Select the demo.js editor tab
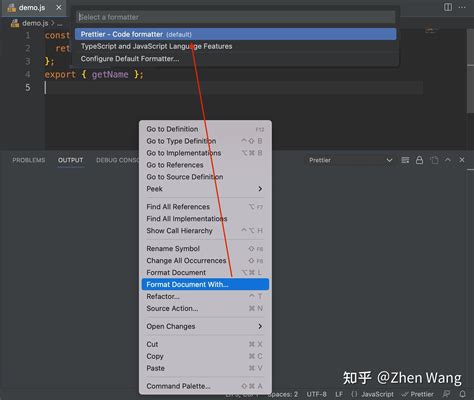The width and height of the screenshot is (474, 400). tap(34, 8)
